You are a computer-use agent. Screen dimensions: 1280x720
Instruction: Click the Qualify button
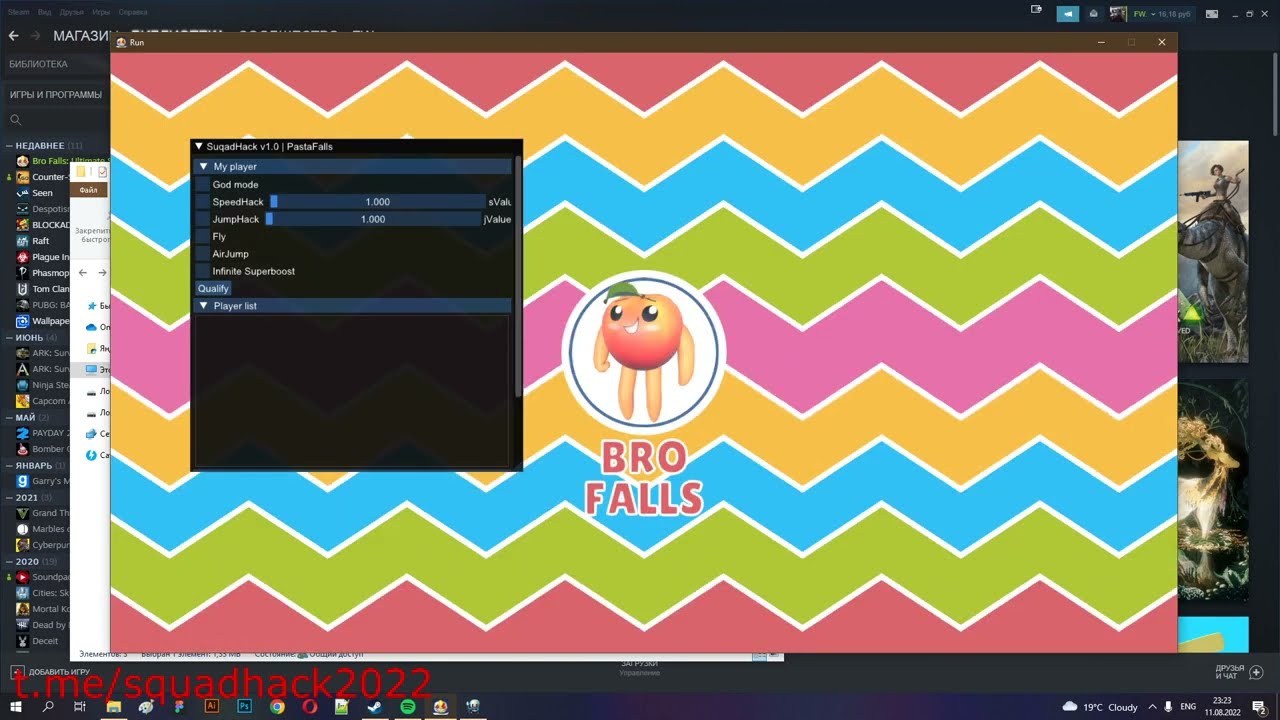pos(213,289)
